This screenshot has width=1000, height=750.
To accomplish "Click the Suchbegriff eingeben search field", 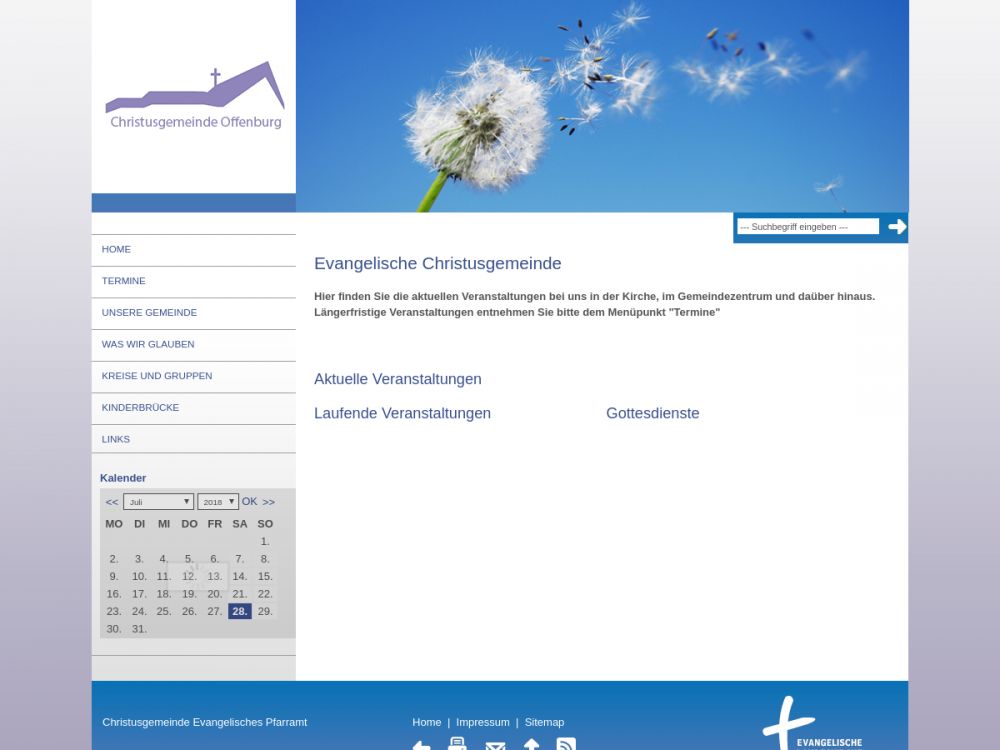I will 807,227.
